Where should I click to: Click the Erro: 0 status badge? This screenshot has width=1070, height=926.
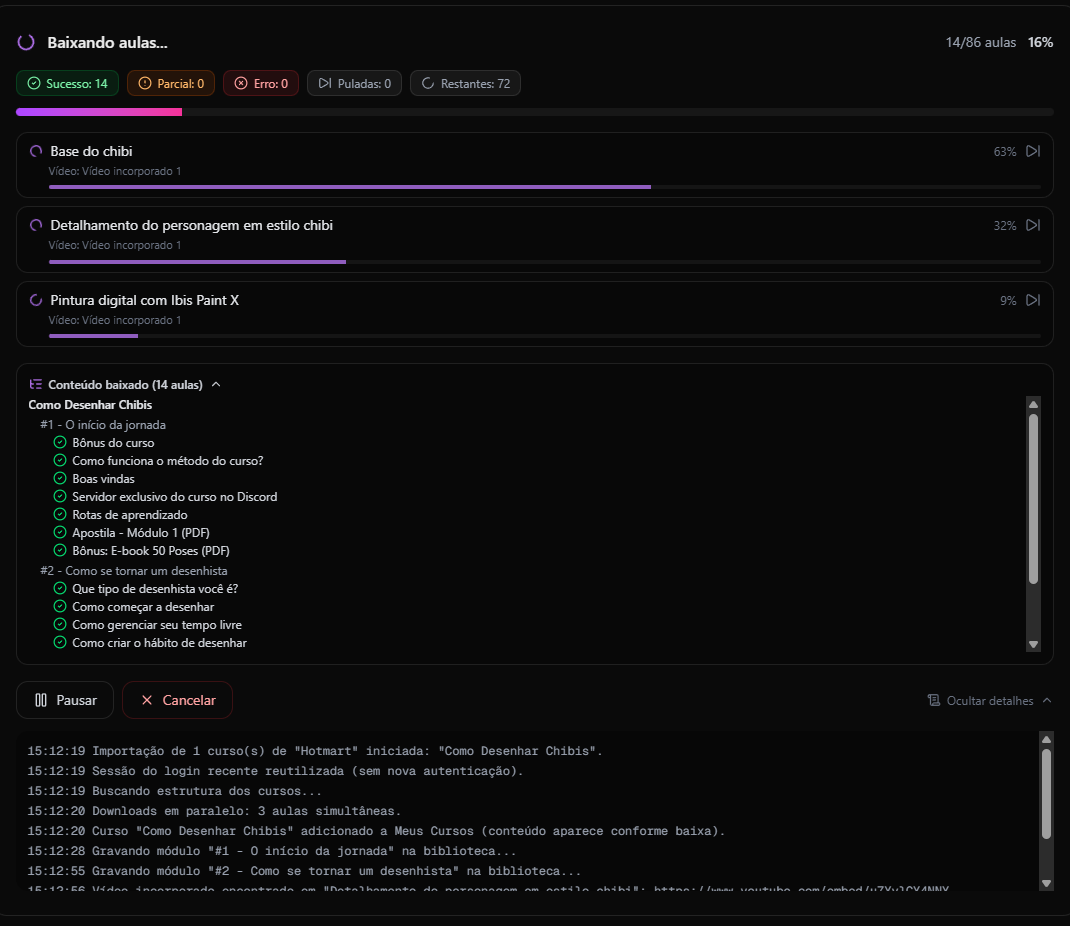click(x=261, y=83)
